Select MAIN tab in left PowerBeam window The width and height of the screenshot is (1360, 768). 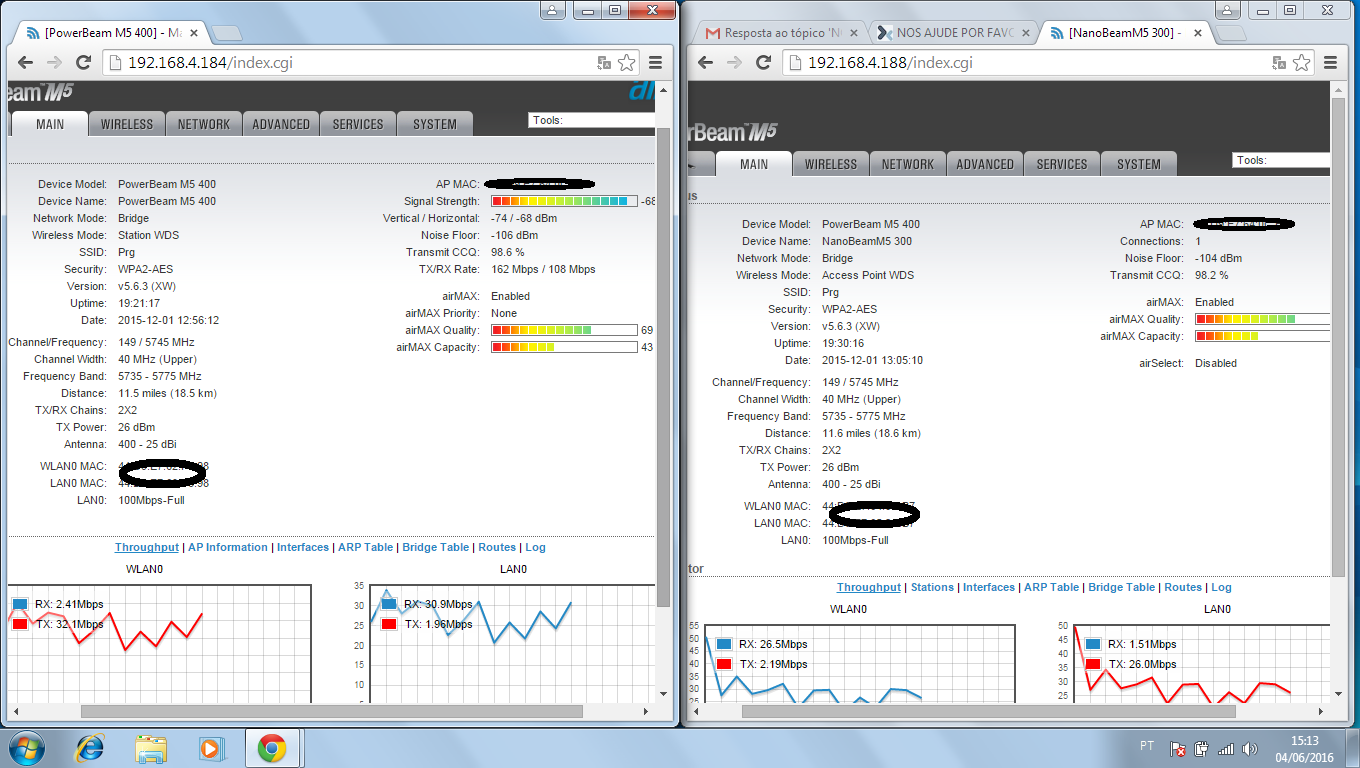click(x=50, y=124)
